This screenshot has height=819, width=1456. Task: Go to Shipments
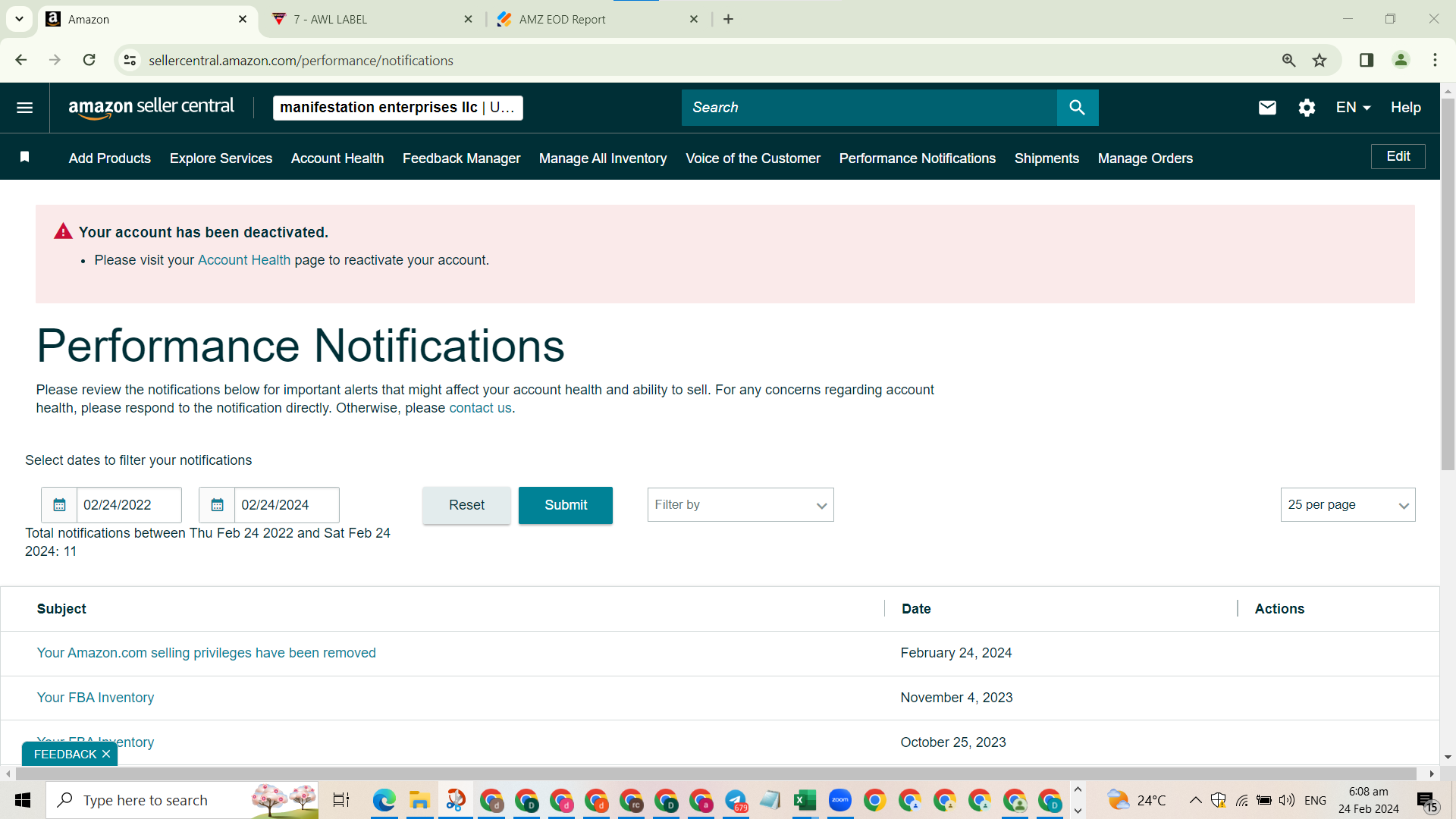click(x=1046, y=158)
